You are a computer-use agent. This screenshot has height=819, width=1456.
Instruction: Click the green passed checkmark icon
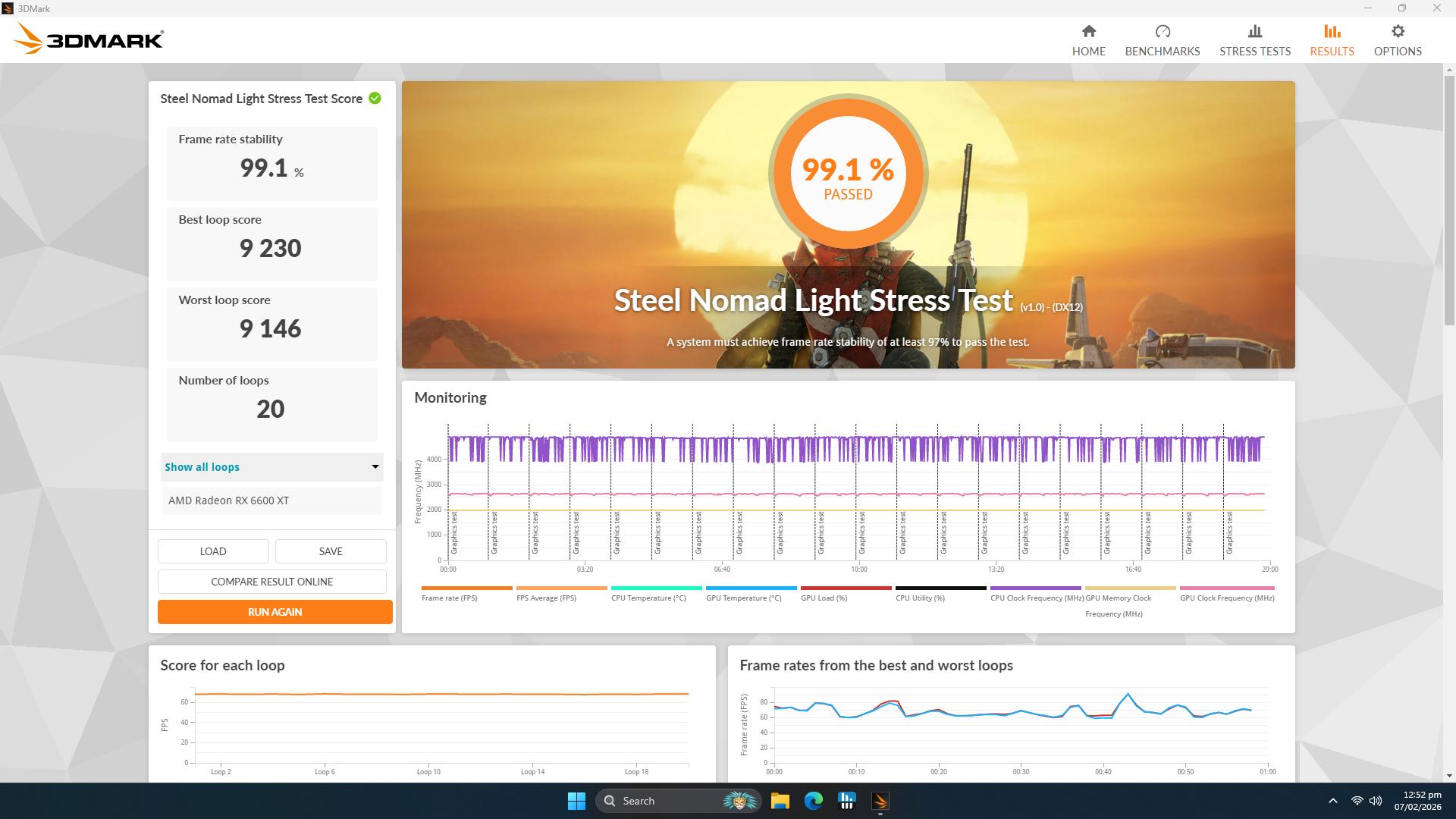click(x=375, y=99)
